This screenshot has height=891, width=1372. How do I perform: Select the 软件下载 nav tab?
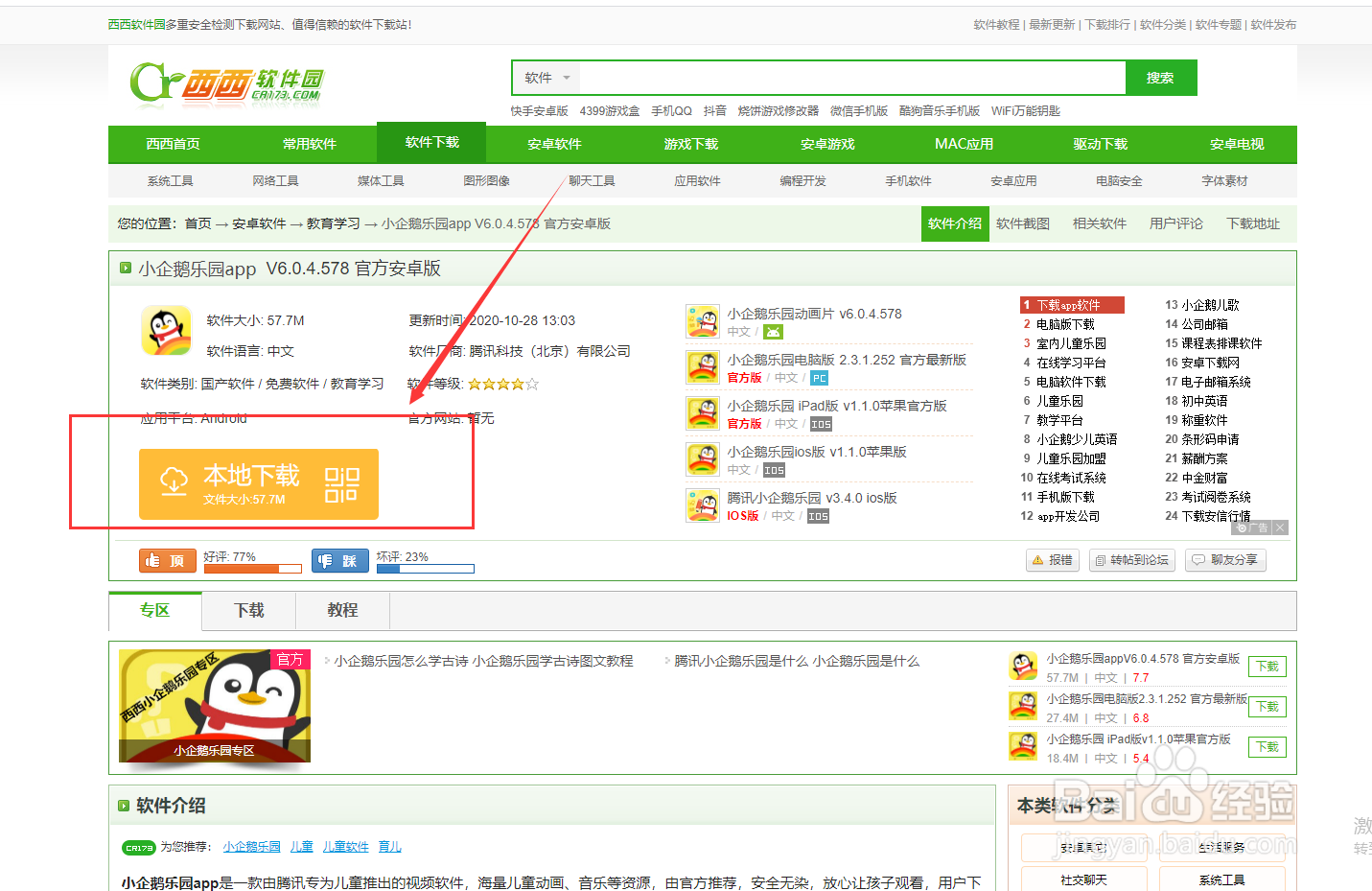[x=432, y=142]
